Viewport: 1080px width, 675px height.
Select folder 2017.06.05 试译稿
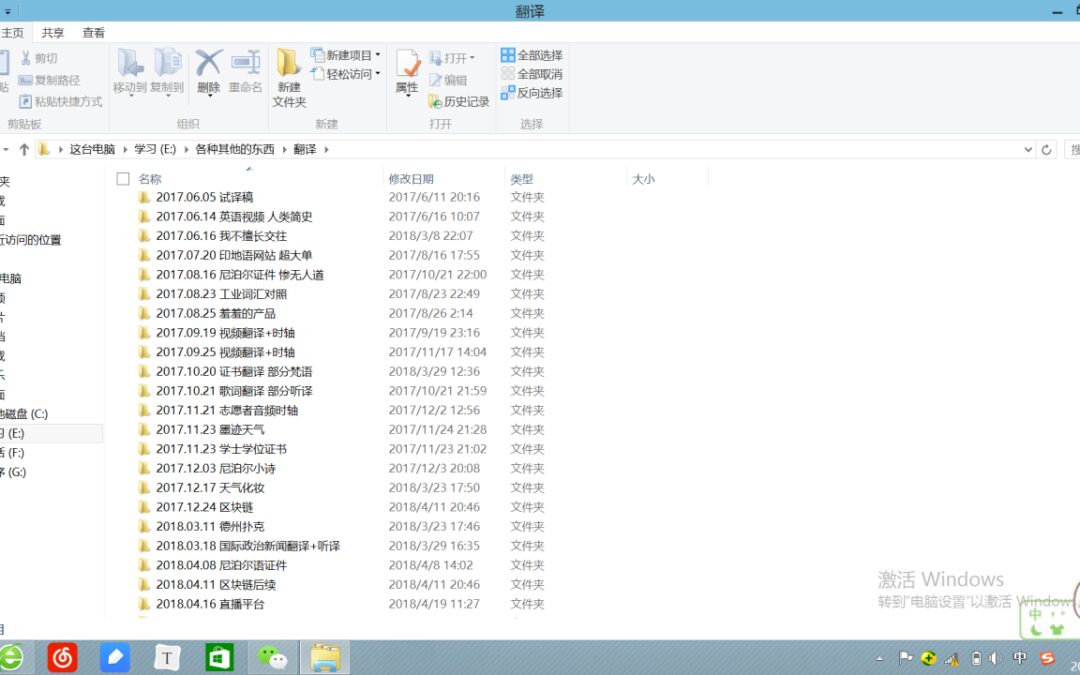pyautogui.click(x=205, y=197)
